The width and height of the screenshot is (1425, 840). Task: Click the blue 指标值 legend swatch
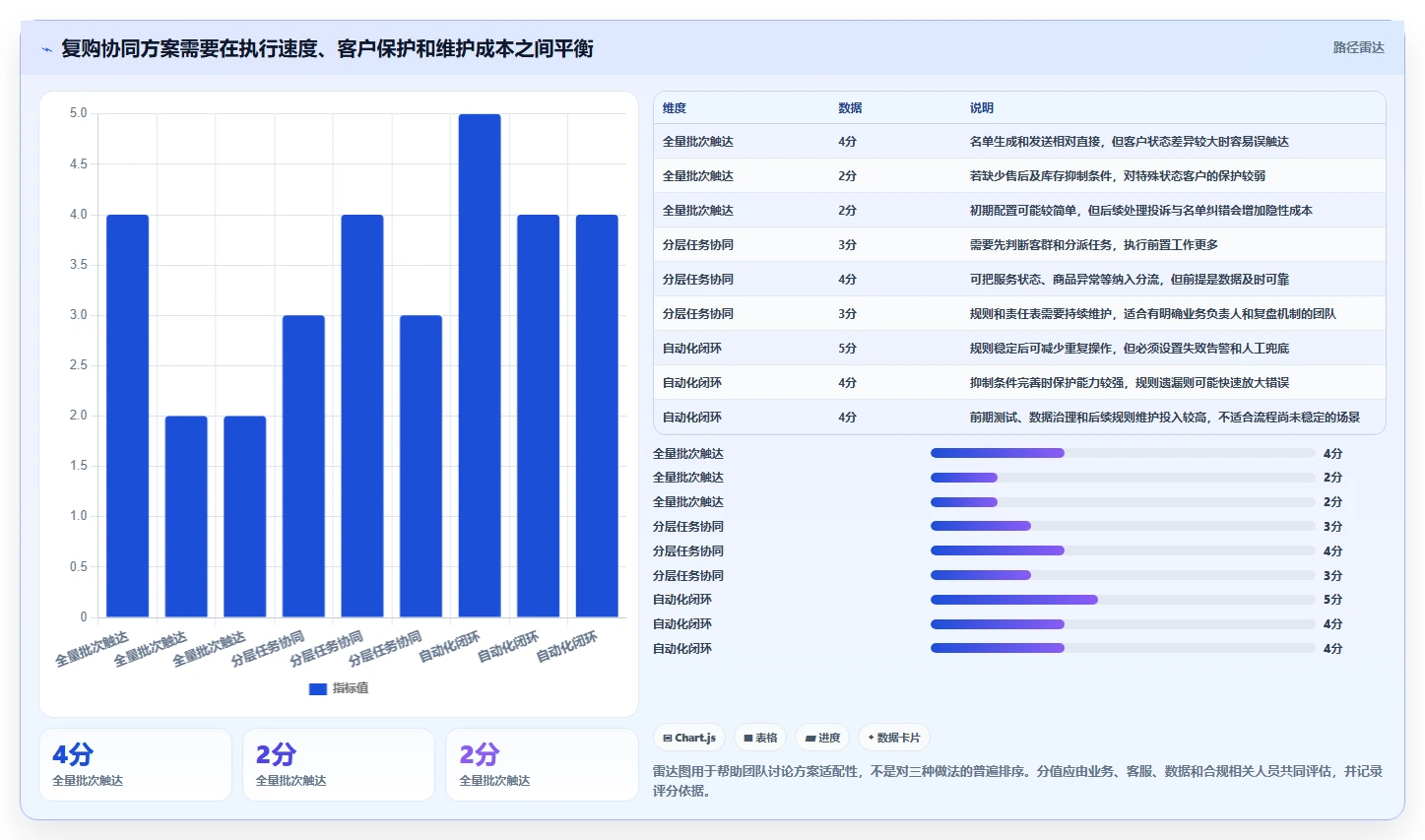(x=317, y=688)
